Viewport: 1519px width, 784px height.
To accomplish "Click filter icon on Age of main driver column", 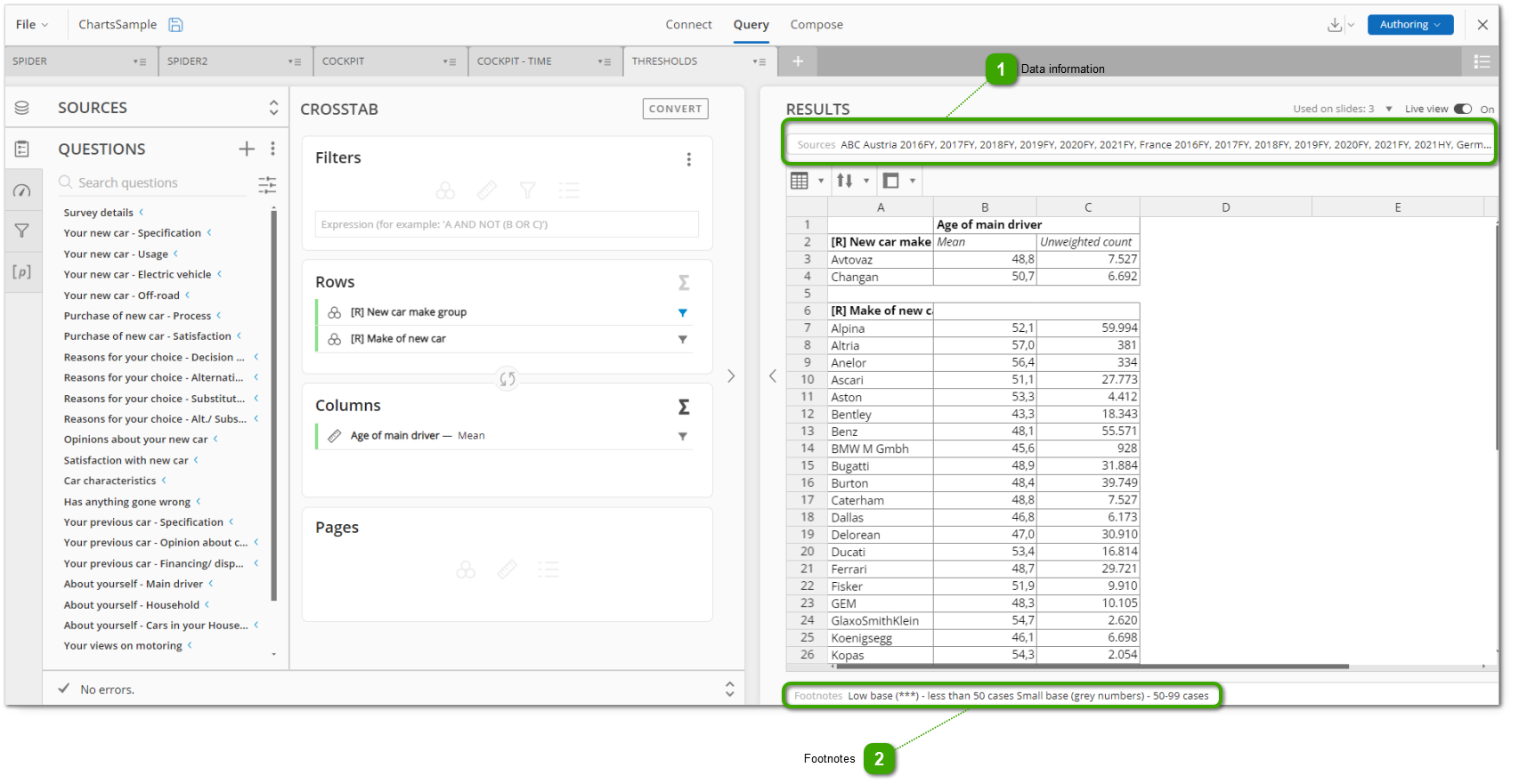I will 683,436.
